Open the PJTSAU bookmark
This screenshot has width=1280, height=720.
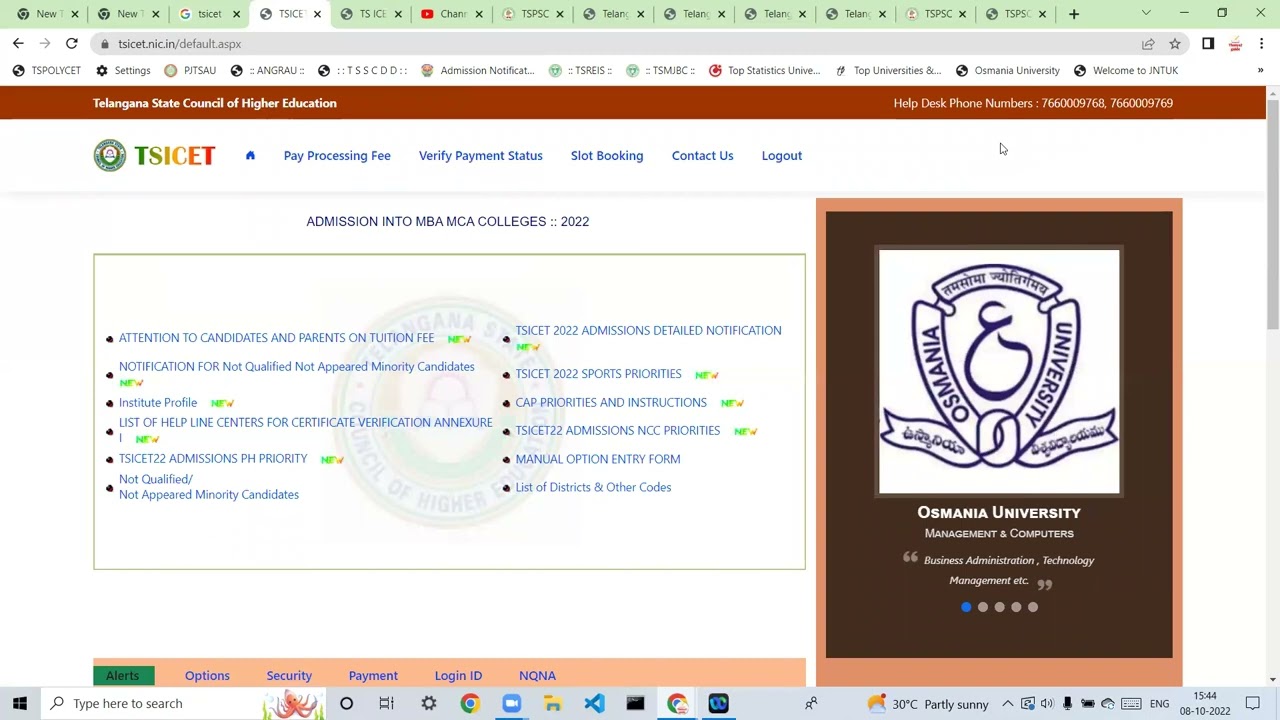coord(190,70)
